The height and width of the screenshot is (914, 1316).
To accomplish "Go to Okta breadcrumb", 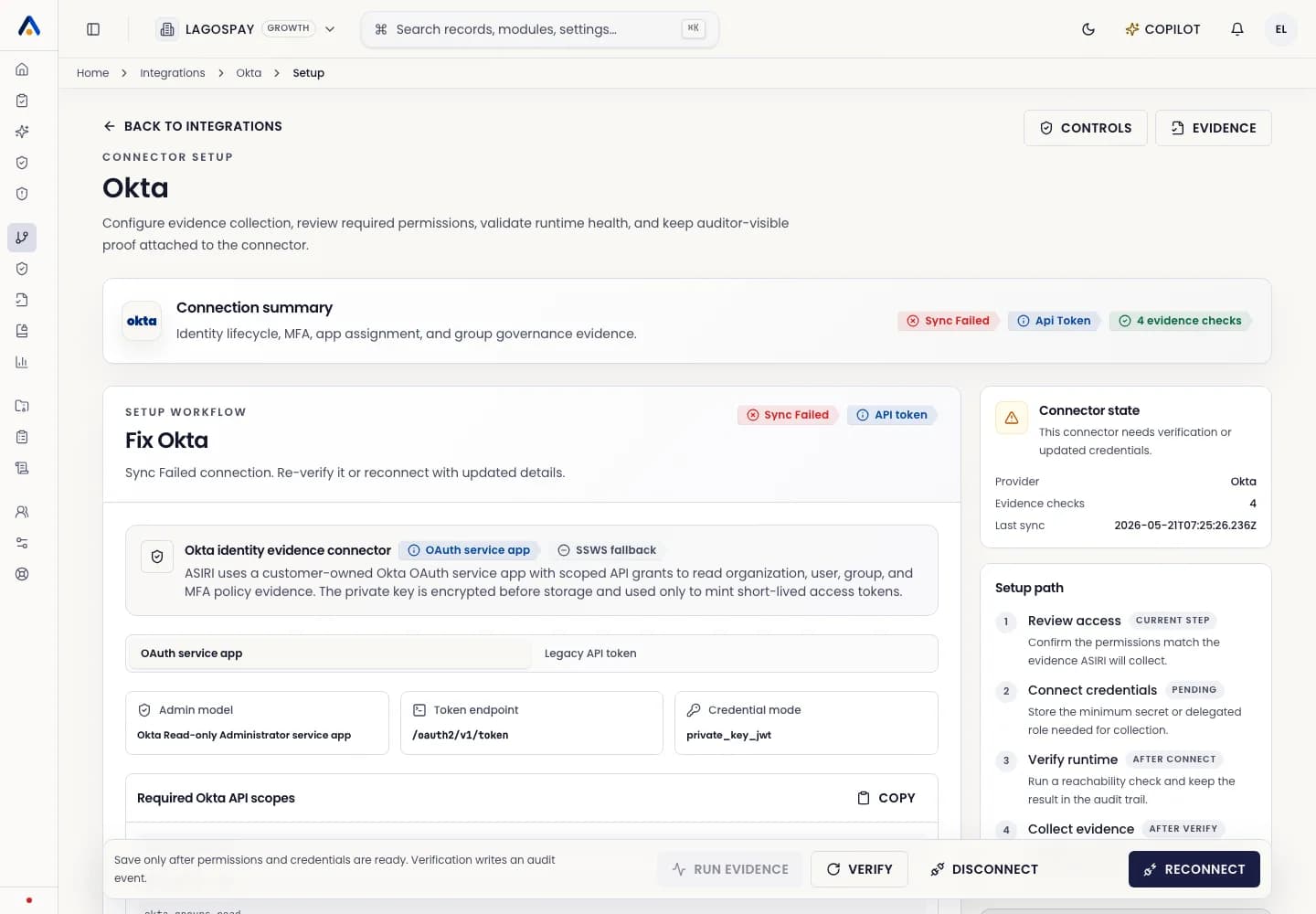I will (x=249, y=73).
